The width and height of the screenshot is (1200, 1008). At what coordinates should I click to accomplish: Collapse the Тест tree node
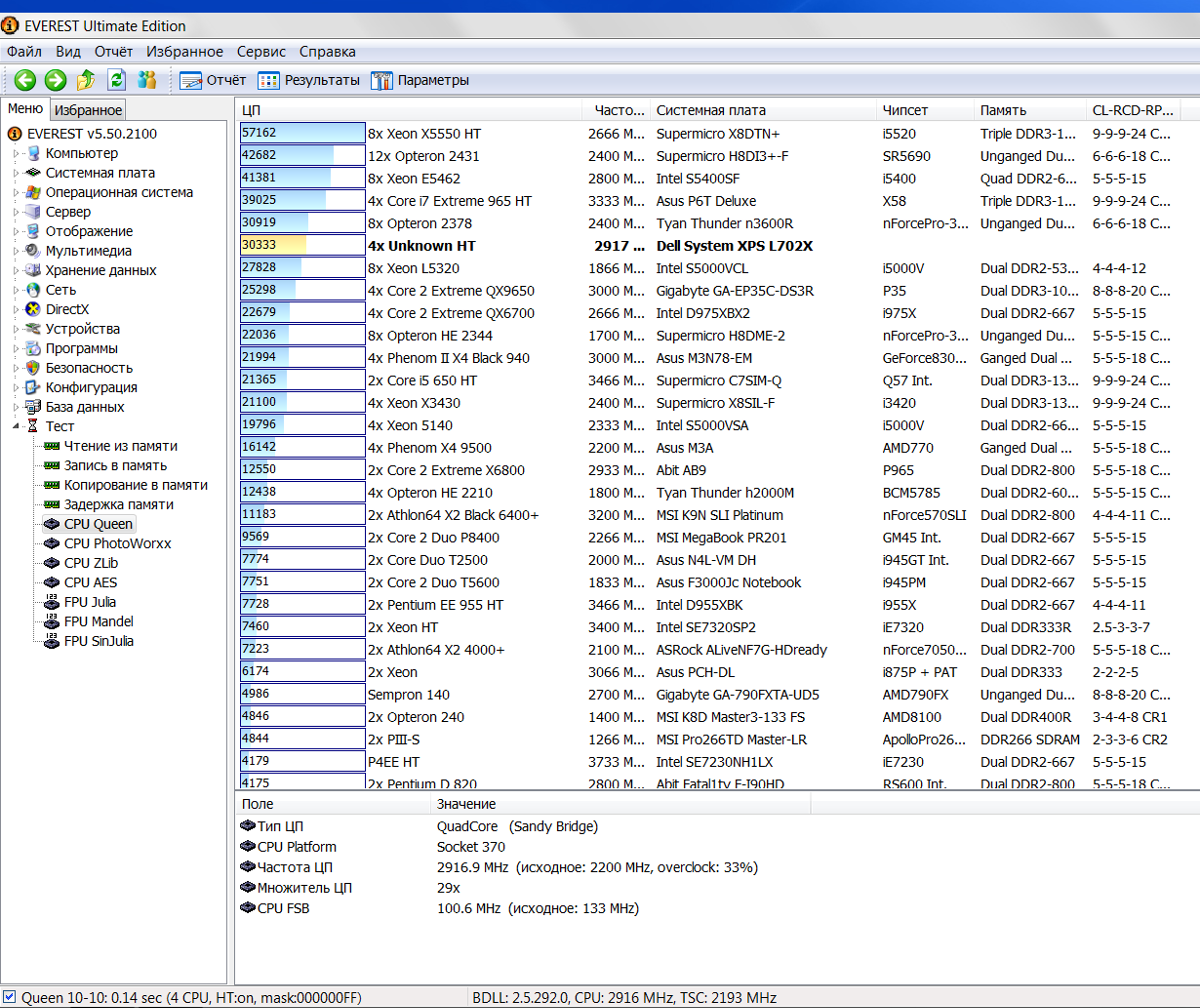point(16,426)
